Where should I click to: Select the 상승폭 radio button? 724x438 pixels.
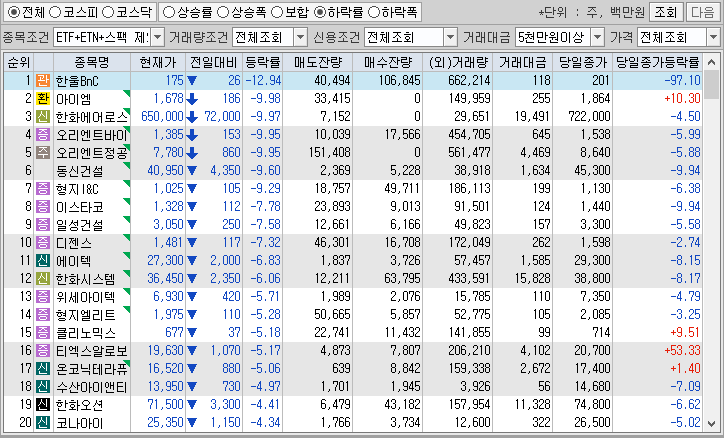[223, 12]
